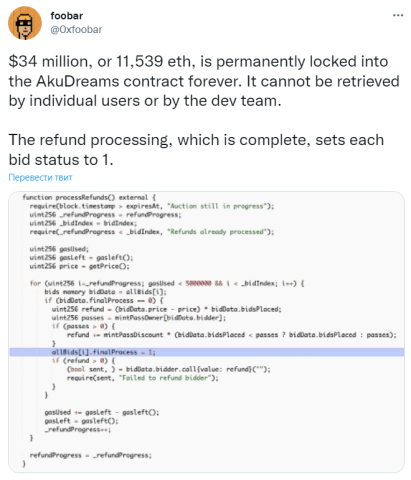Click the "gasUsed += gasLeft - gasleft();" line
This screenshot has width=411, height=480.
click(102, 412)
